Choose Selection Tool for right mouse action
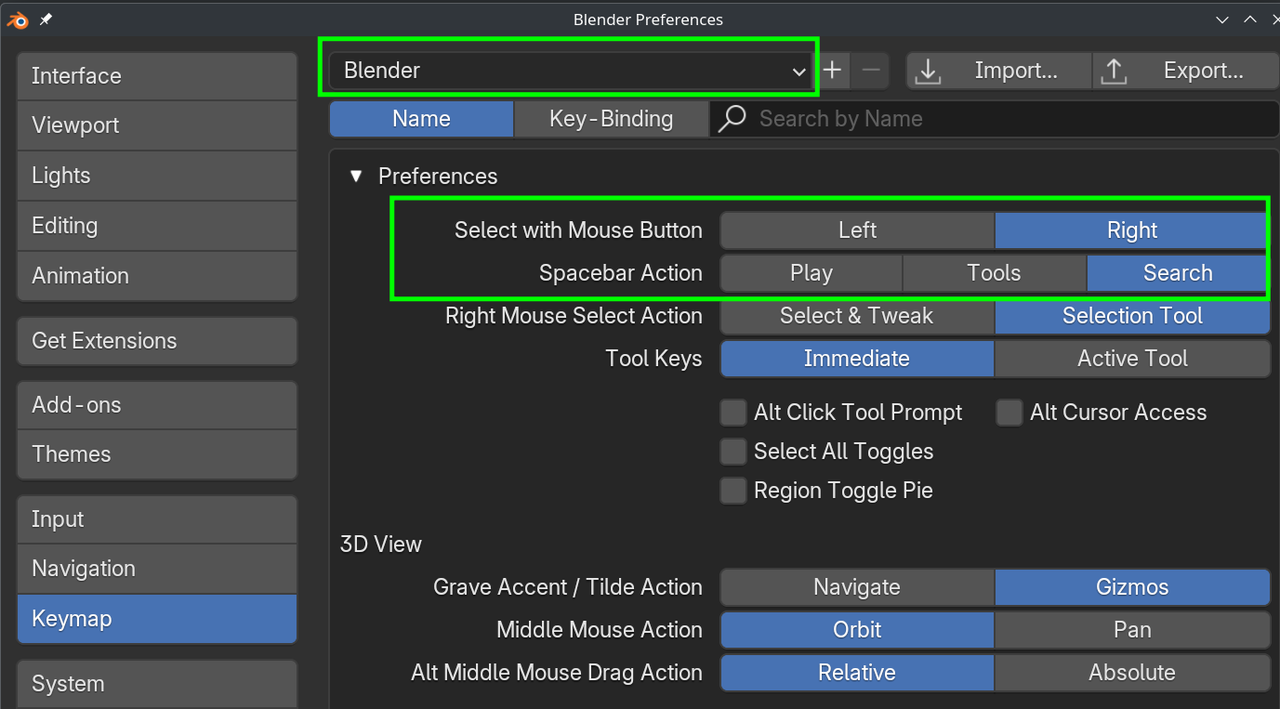This screenshot has height=709, width=1280. (x=1132, y=316)
